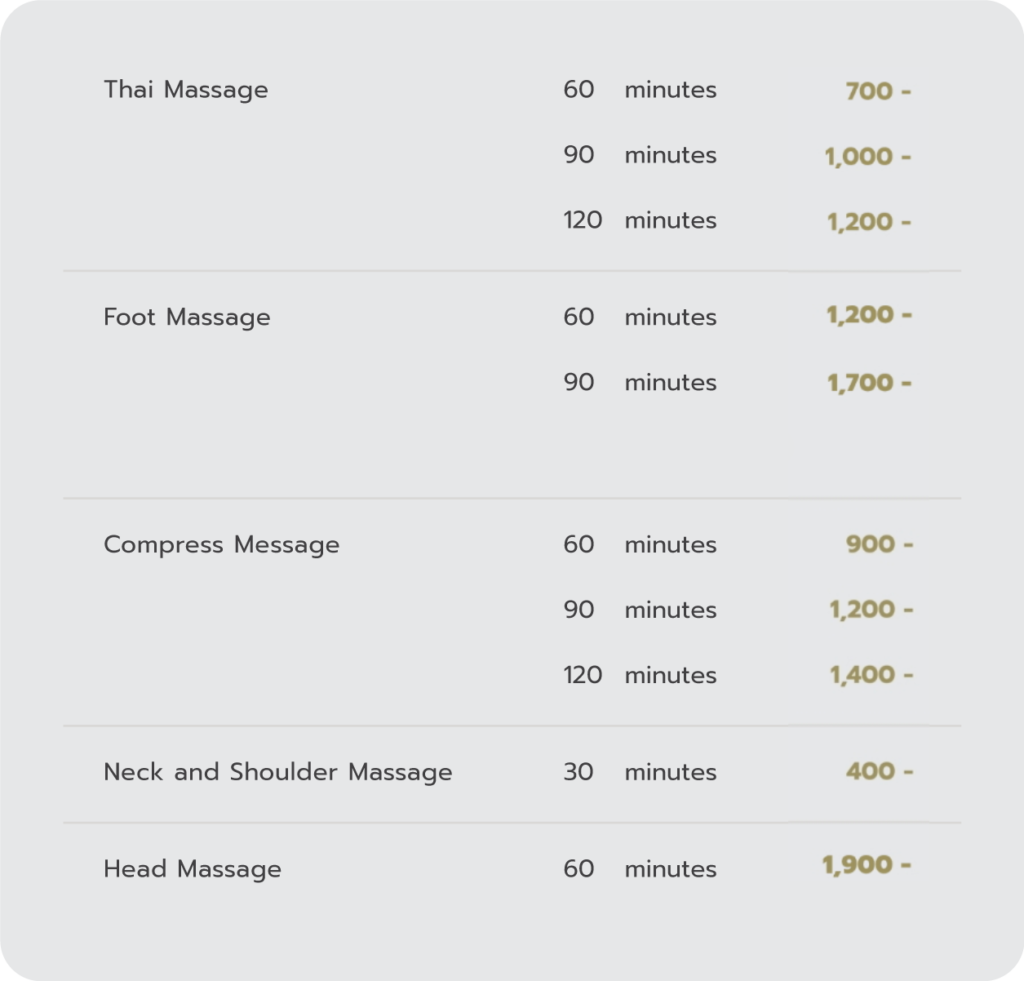Click Compress Message 1,400 price
Image resolution: width=1024 pixels, height=981 pixels.
(x=871, y=675)
